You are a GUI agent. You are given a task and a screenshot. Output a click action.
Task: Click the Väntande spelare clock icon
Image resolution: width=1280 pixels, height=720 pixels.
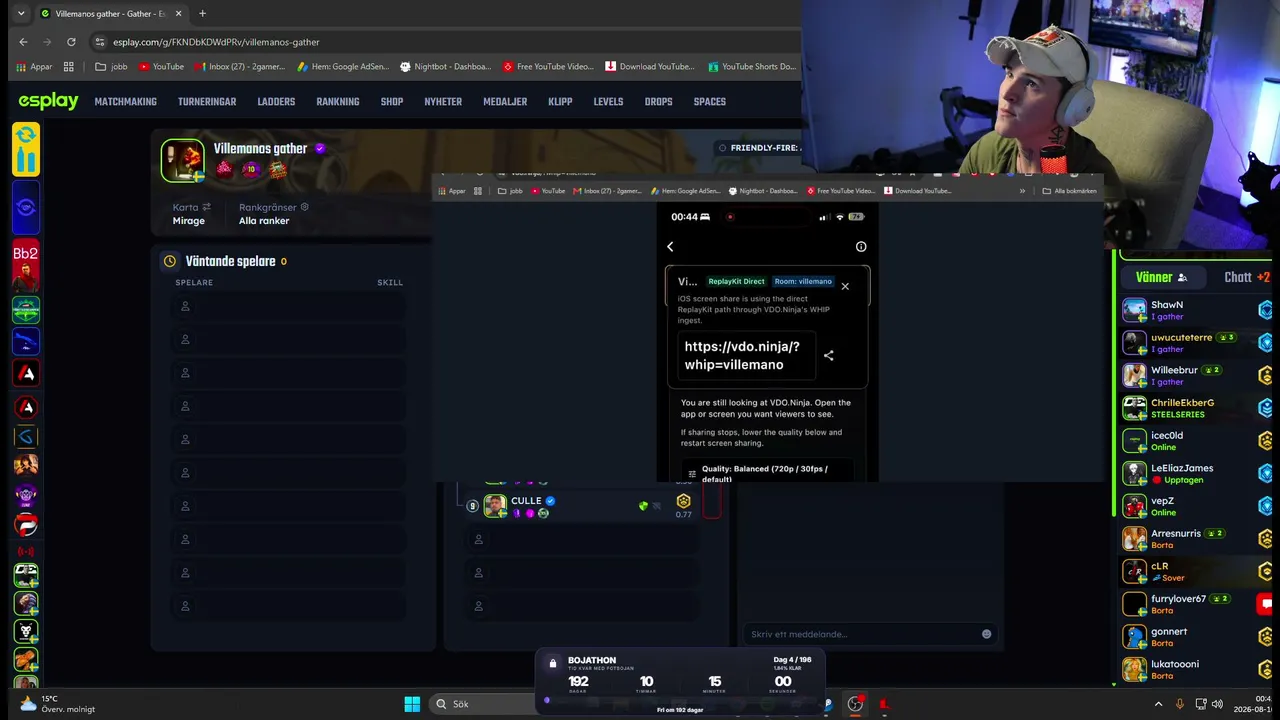pos(170,261)
